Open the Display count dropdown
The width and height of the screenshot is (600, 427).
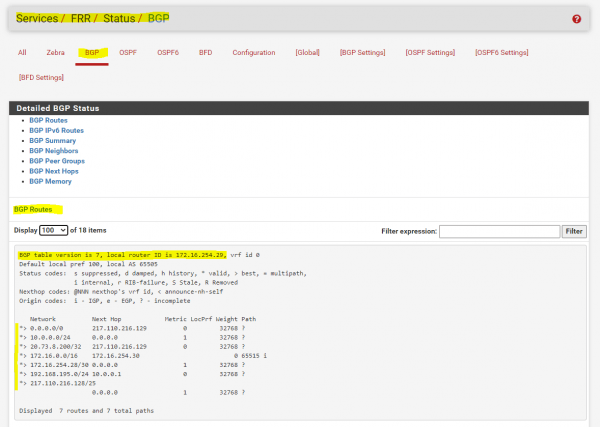[x=54, y=231]
